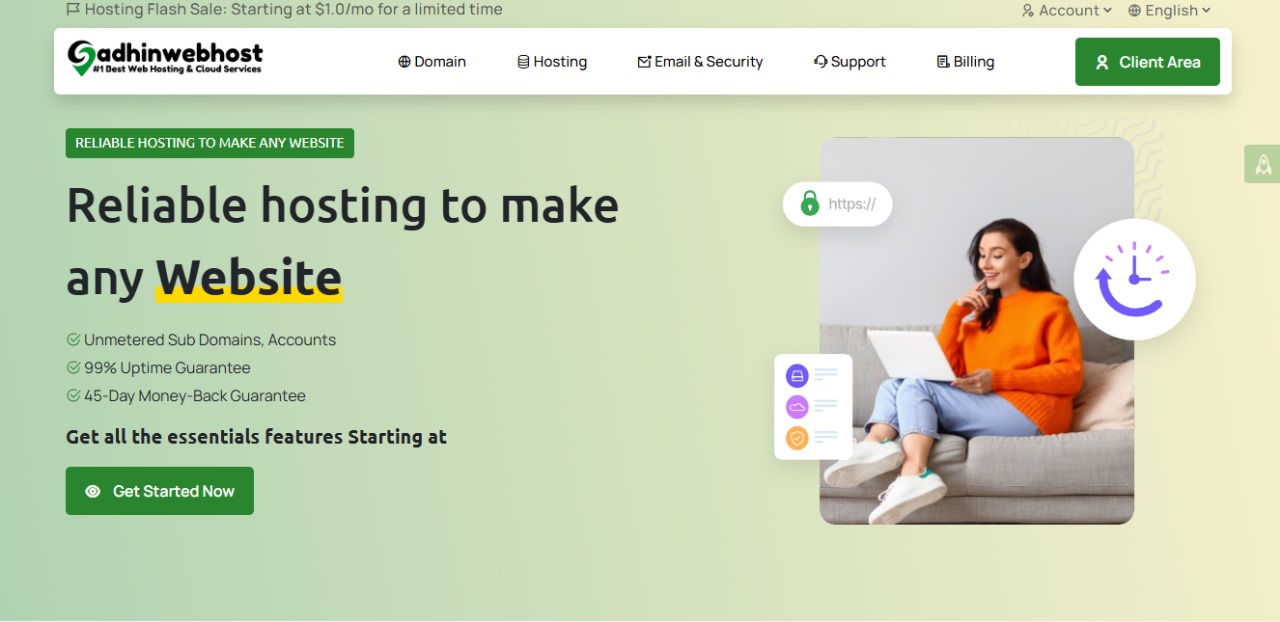Click the rocket icon on right edge

(x=1262, y=164)
